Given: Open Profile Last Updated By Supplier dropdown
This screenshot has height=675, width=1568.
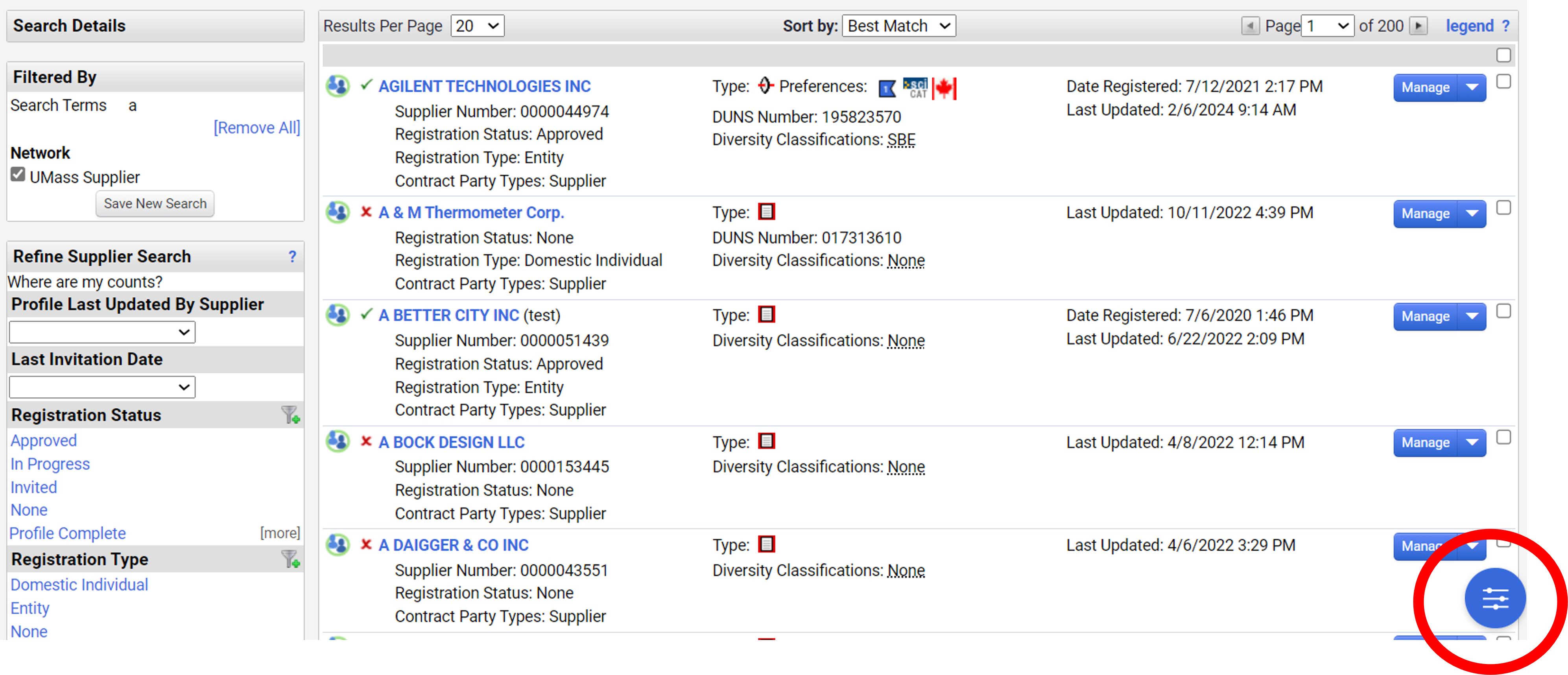Looking at the screenshot, I should pyautogui.click(x=102, y=332).
